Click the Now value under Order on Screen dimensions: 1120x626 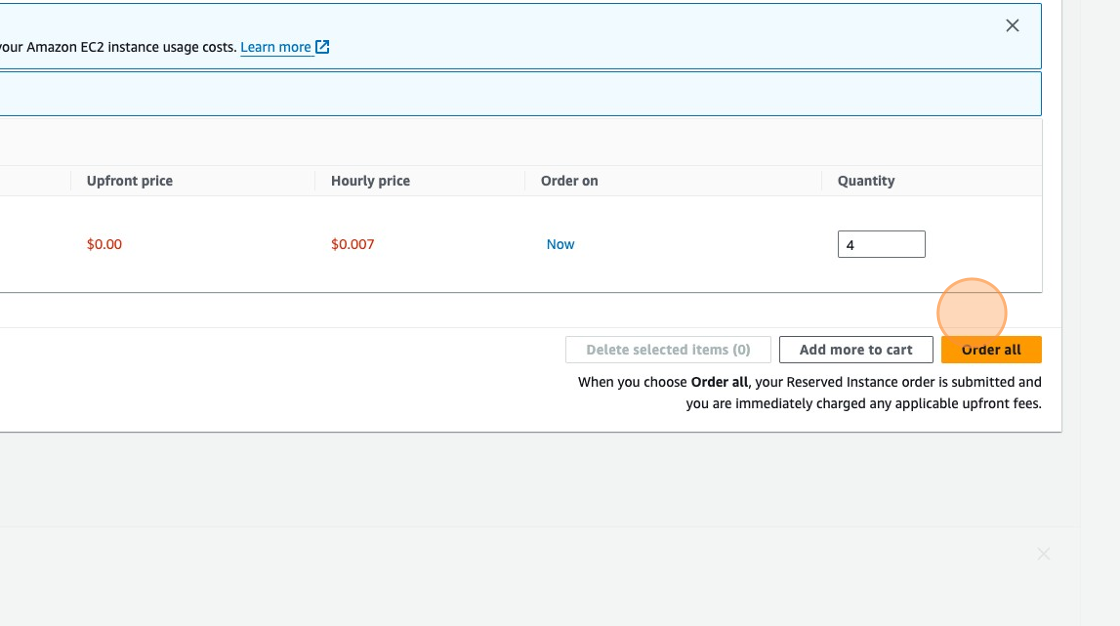[560, 244]
